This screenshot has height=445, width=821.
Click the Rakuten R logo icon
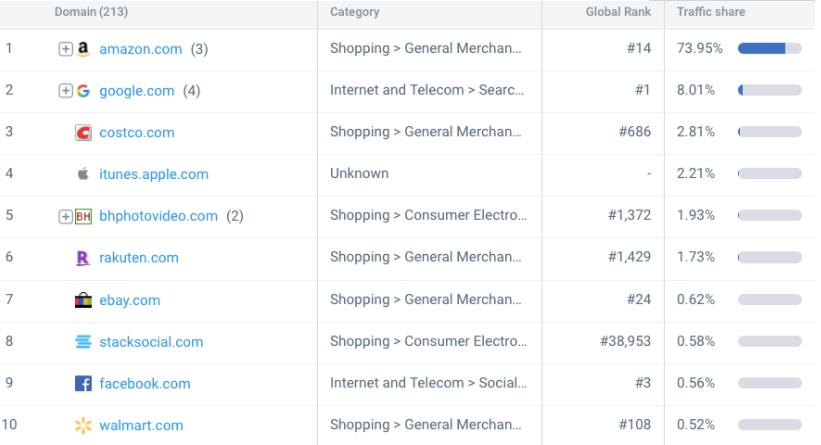click(84, 258)
